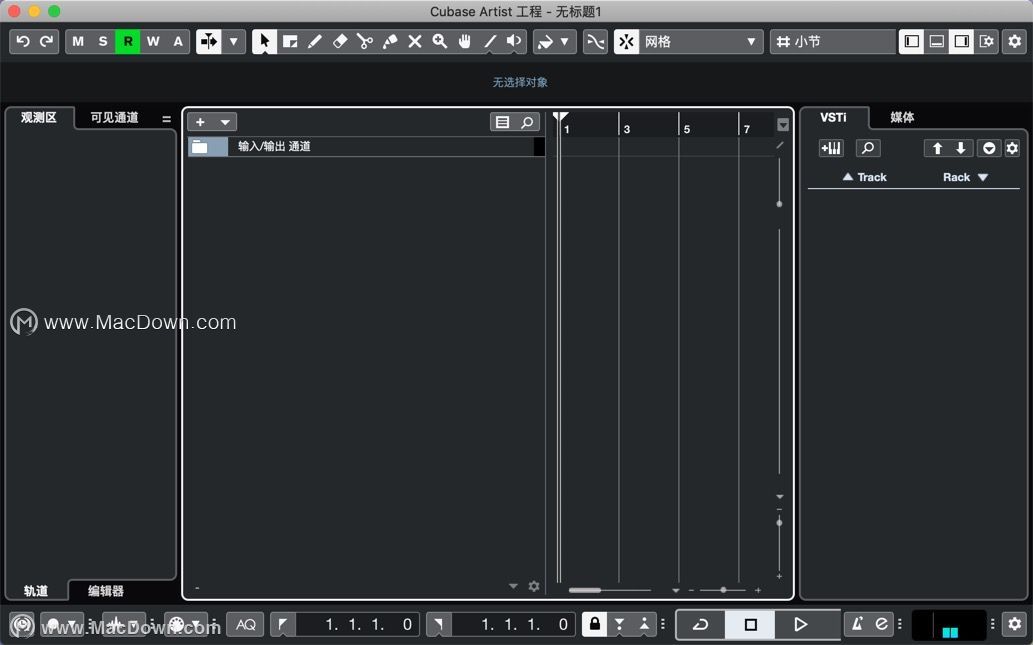Click the track list settings gear

coord(534,586)
